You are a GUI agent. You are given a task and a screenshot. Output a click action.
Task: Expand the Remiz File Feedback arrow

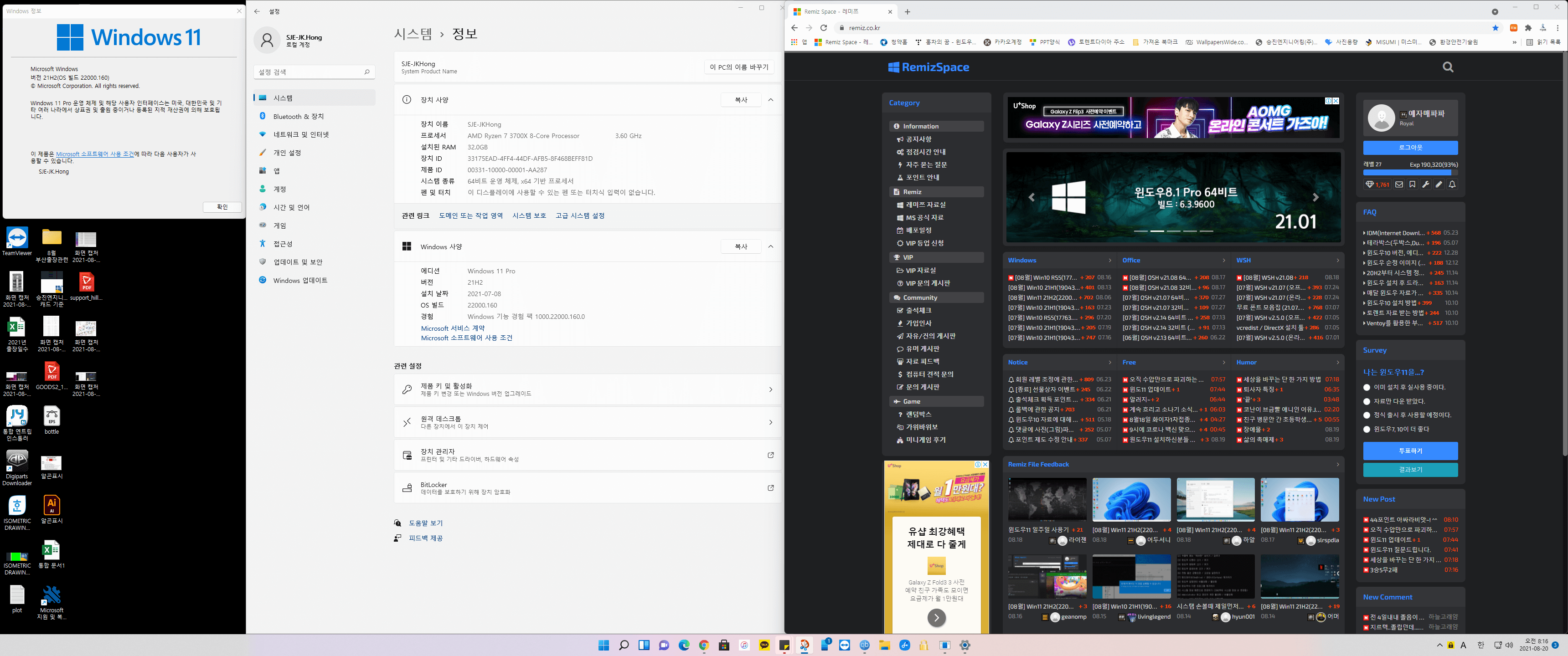click(x=1337, y=464)
